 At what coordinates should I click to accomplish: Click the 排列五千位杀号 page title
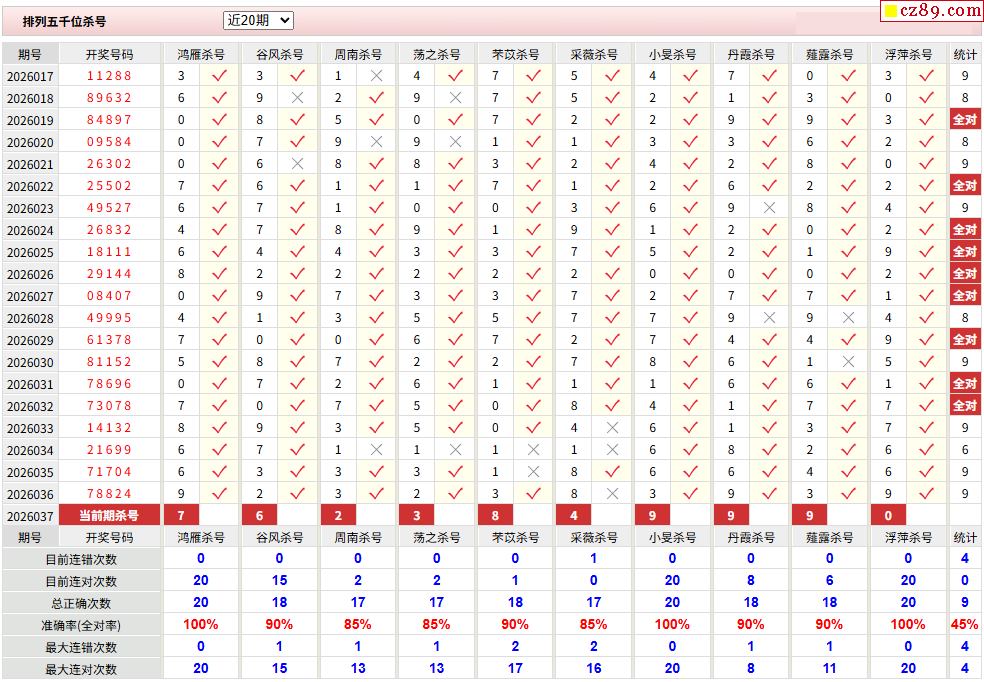(x=64, y=21)
